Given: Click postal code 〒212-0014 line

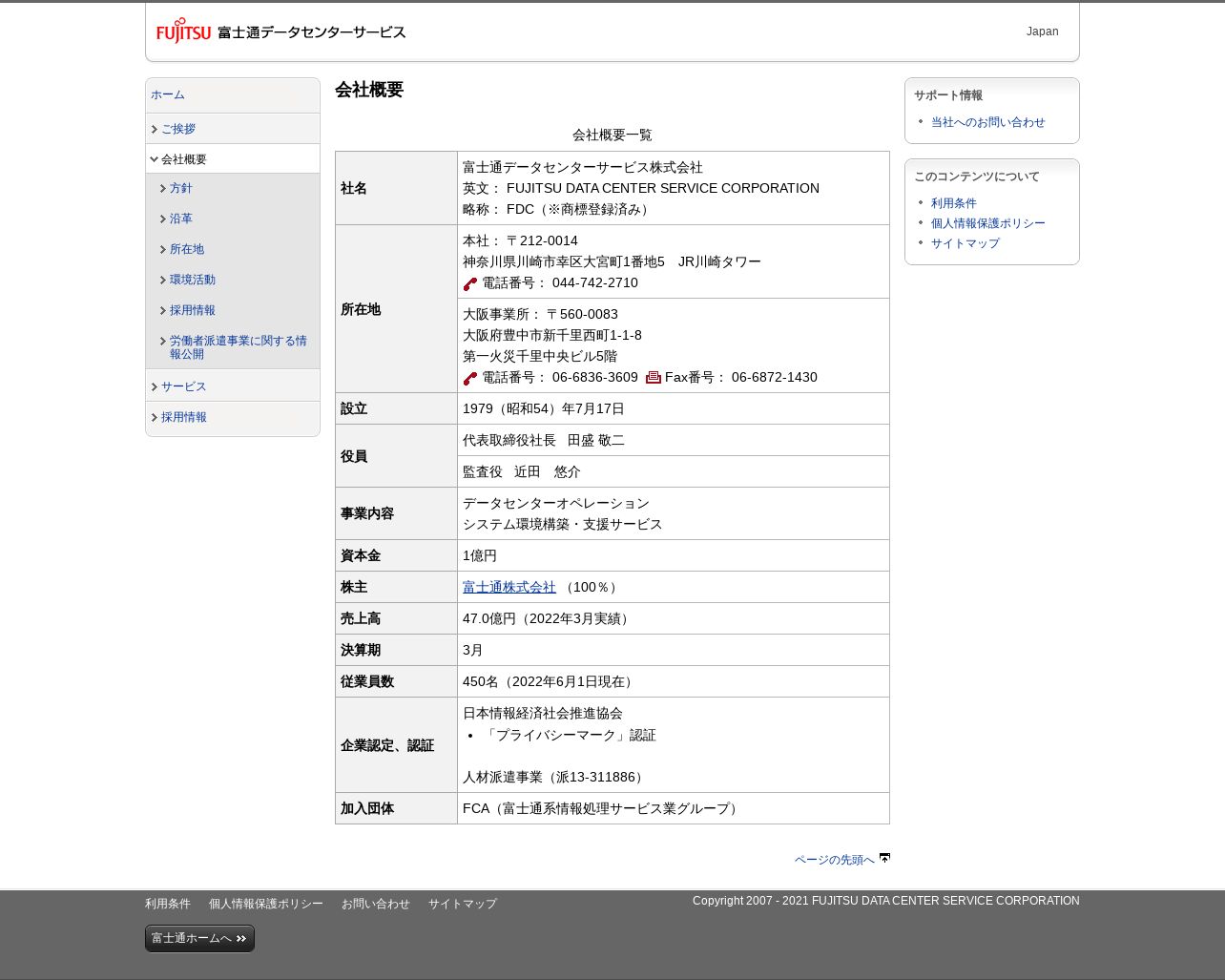Looking at the screenshot, I should [x=520, y=240].
